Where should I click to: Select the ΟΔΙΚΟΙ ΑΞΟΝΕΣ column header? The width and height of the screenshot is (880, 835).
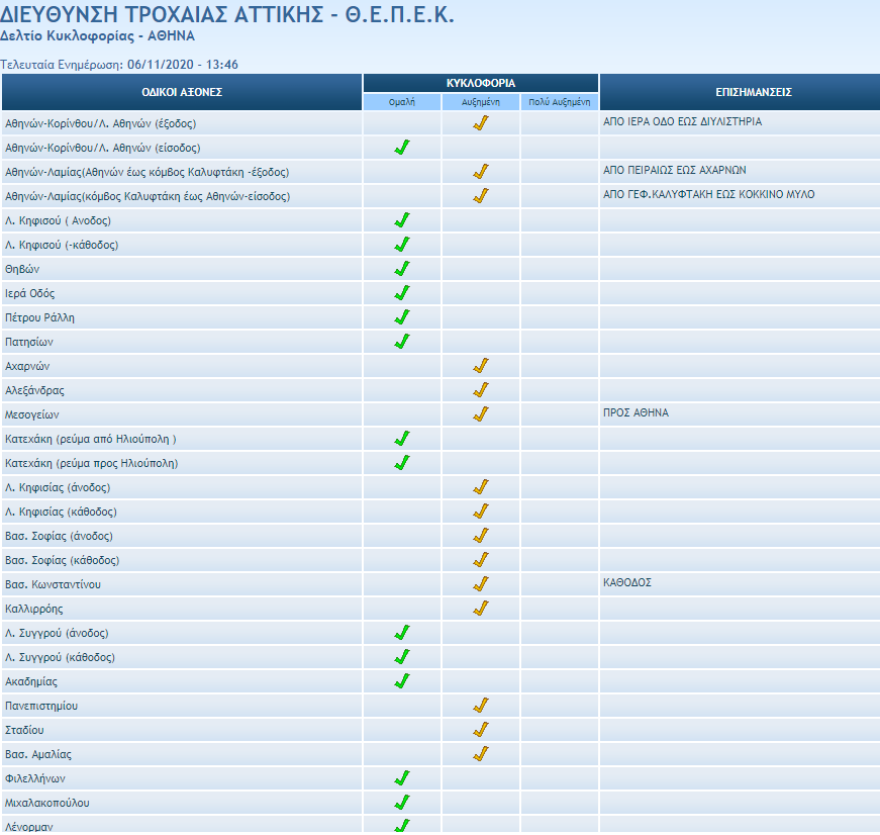(x=181, y=92)
